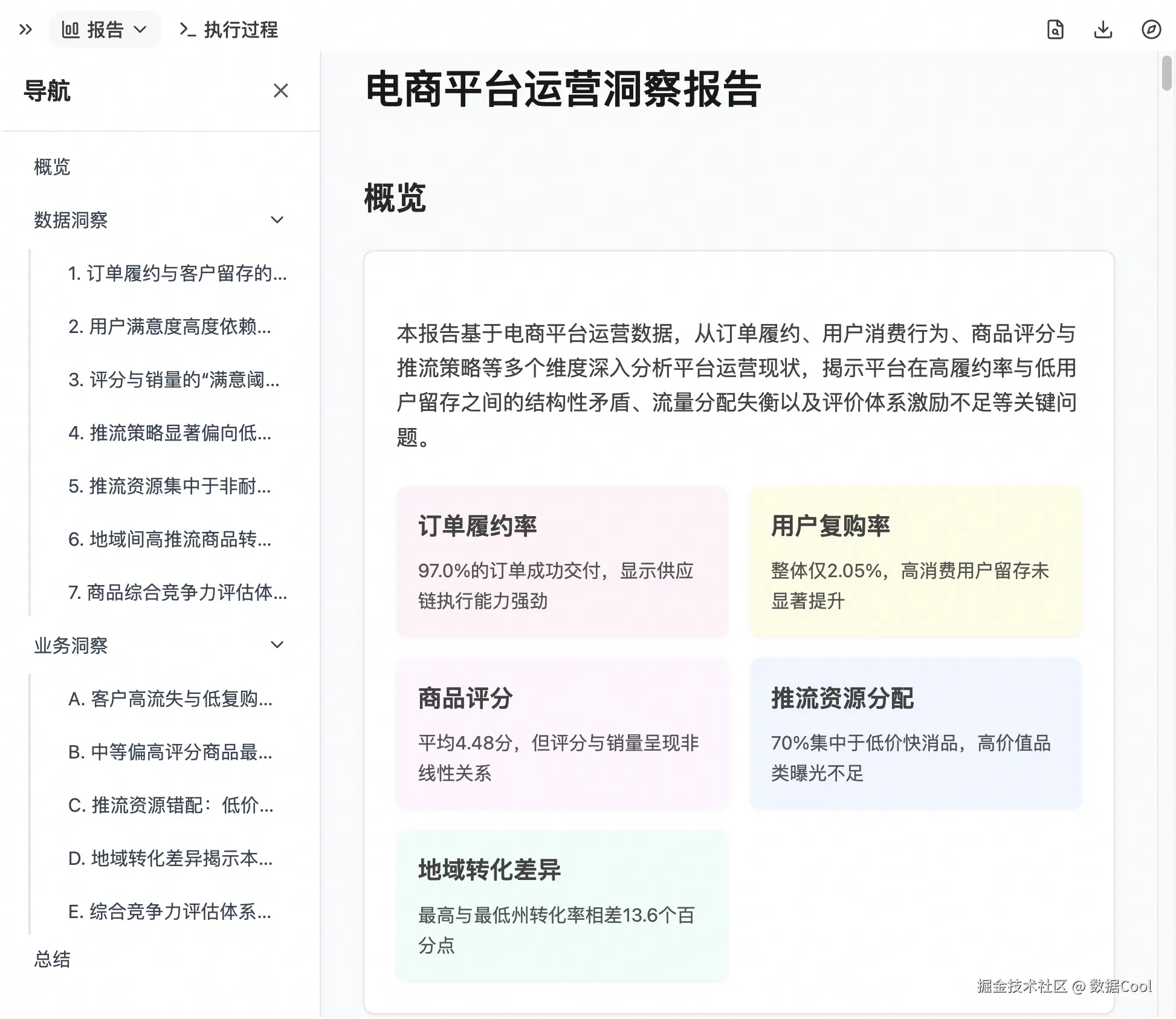Viewport: 1176px width, 1019px height.
Task: Close the 导航 panel with the X icon
Action: coord(280,91)
